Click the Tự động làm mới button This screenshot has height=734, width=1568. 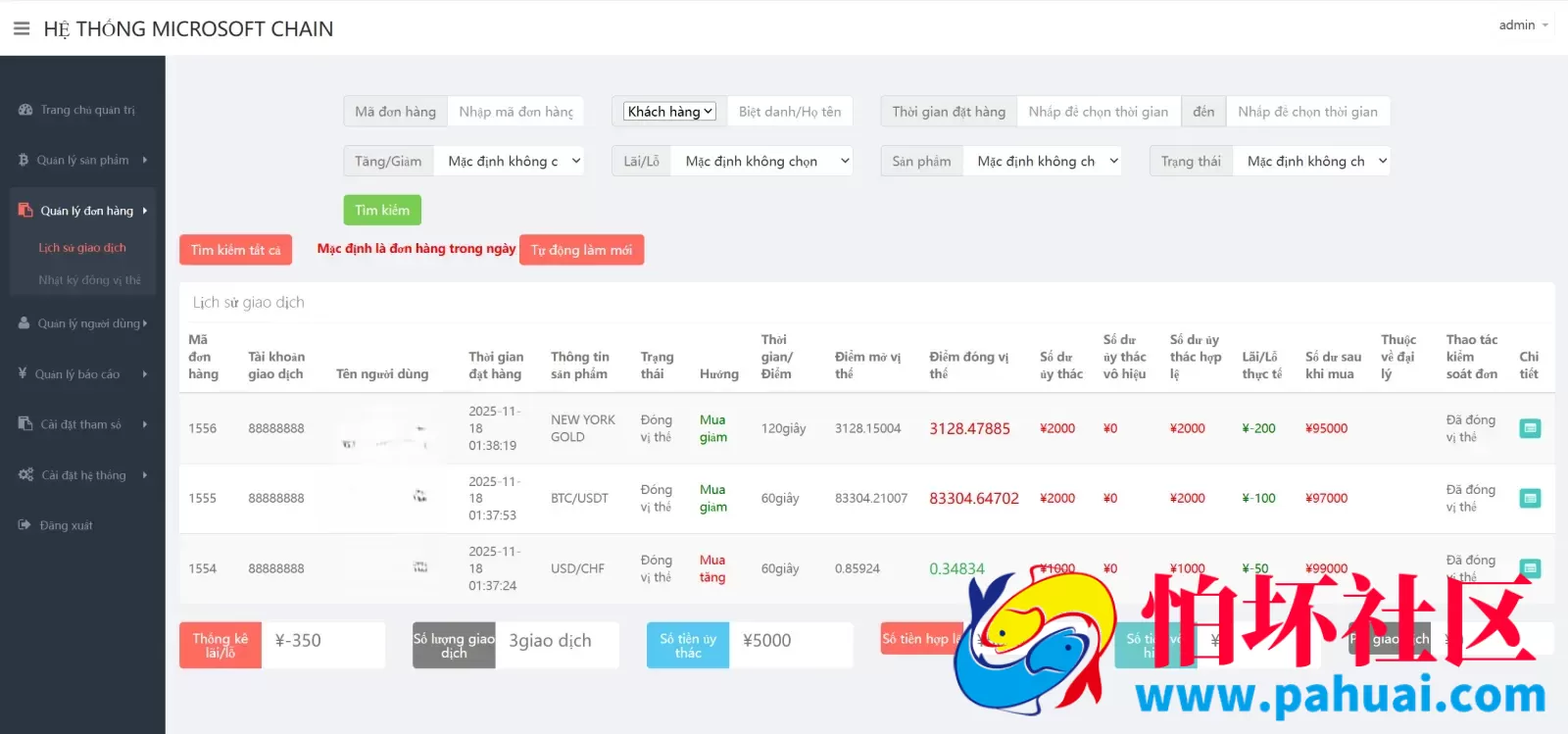click(x=581, y=250)
